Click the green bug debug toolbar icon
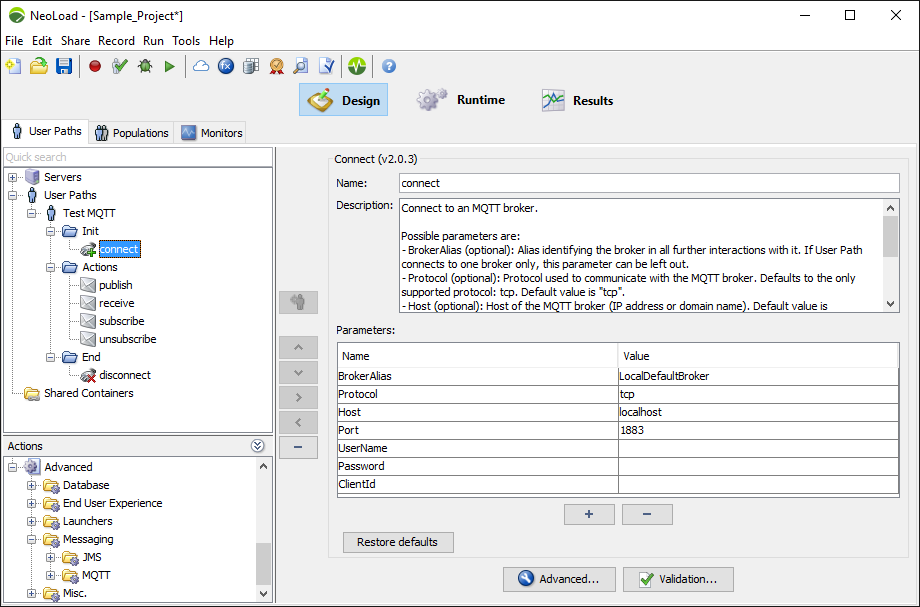Viewport: 920px width, 607px height. pos(145,66)
